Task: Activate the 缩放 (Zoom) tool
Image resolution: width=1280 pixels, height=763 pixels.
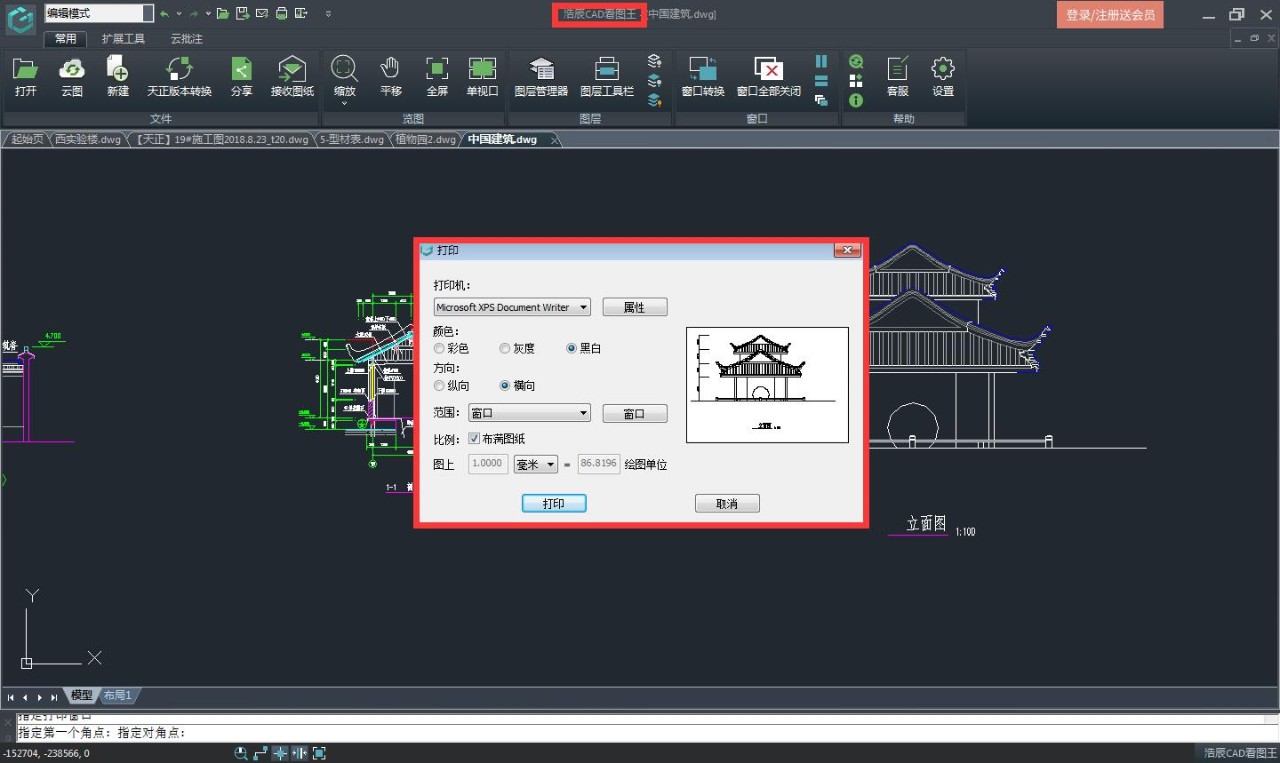Action: (344, 78)
